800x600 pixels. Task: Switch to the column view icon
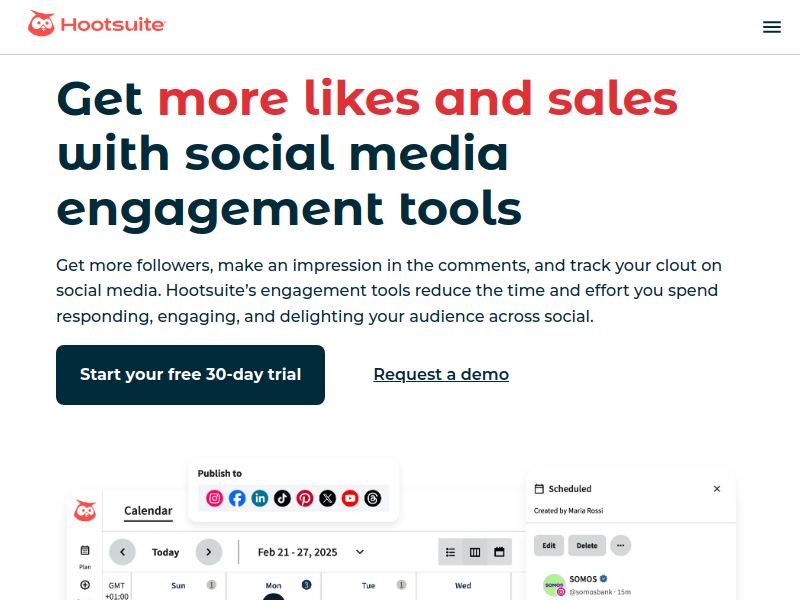(x=475, y=552)
